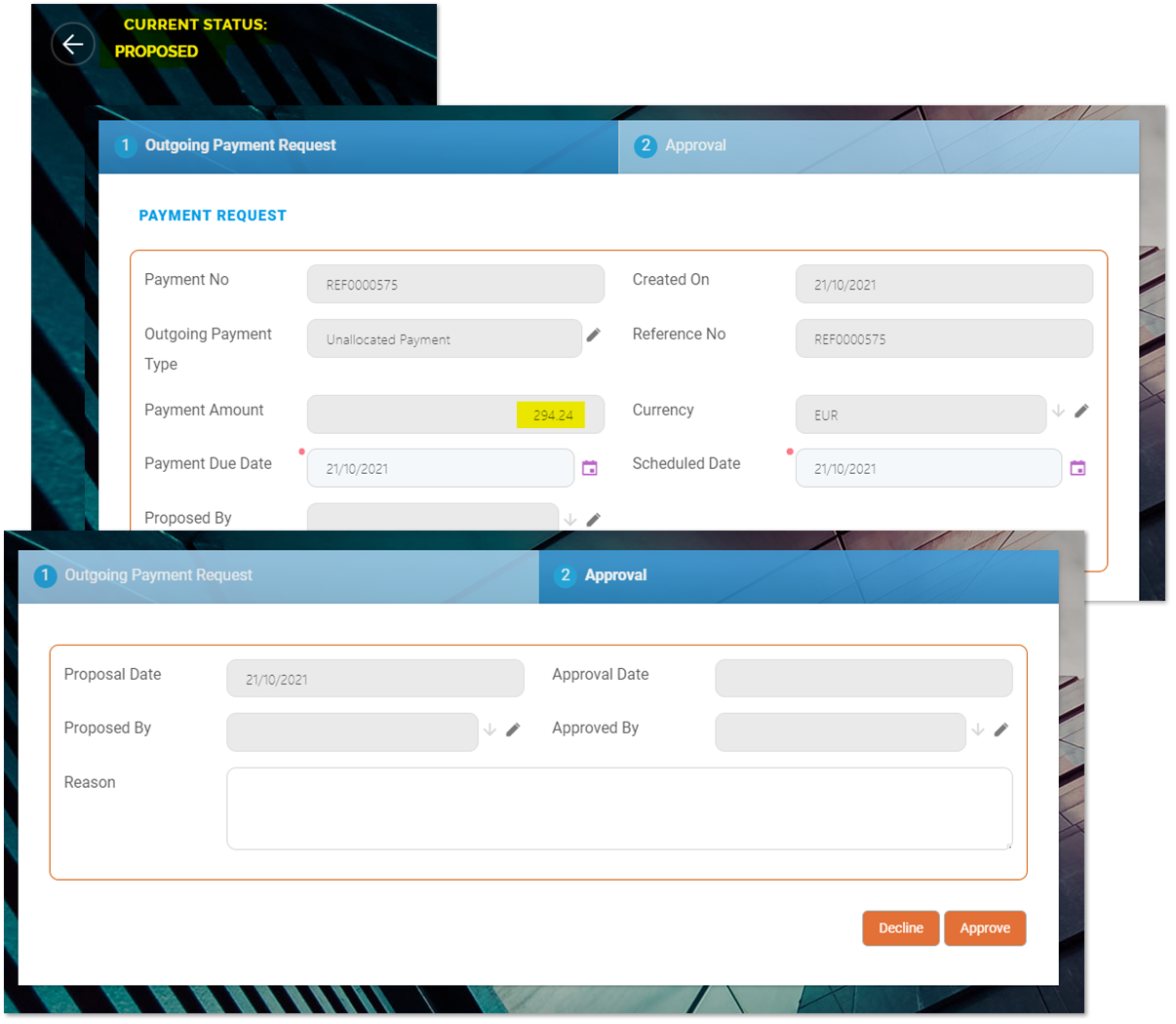Expand the Currency dropdown arrow
Viewport: 1176px width, 1024px height.
[x=1058, y=411]
